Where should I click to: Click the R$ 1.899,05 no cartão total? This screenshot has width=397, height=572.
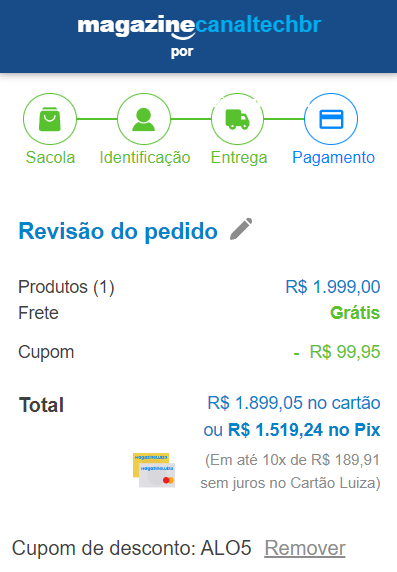point(294,403)
